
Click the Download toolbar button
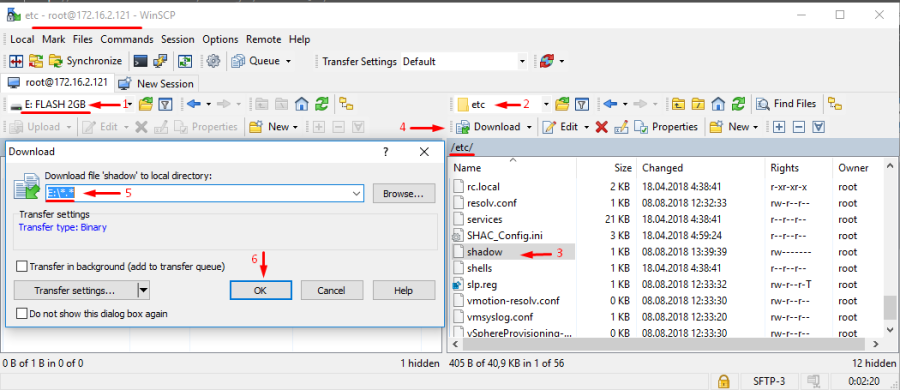pyautogui.click(x=489, y=127)
